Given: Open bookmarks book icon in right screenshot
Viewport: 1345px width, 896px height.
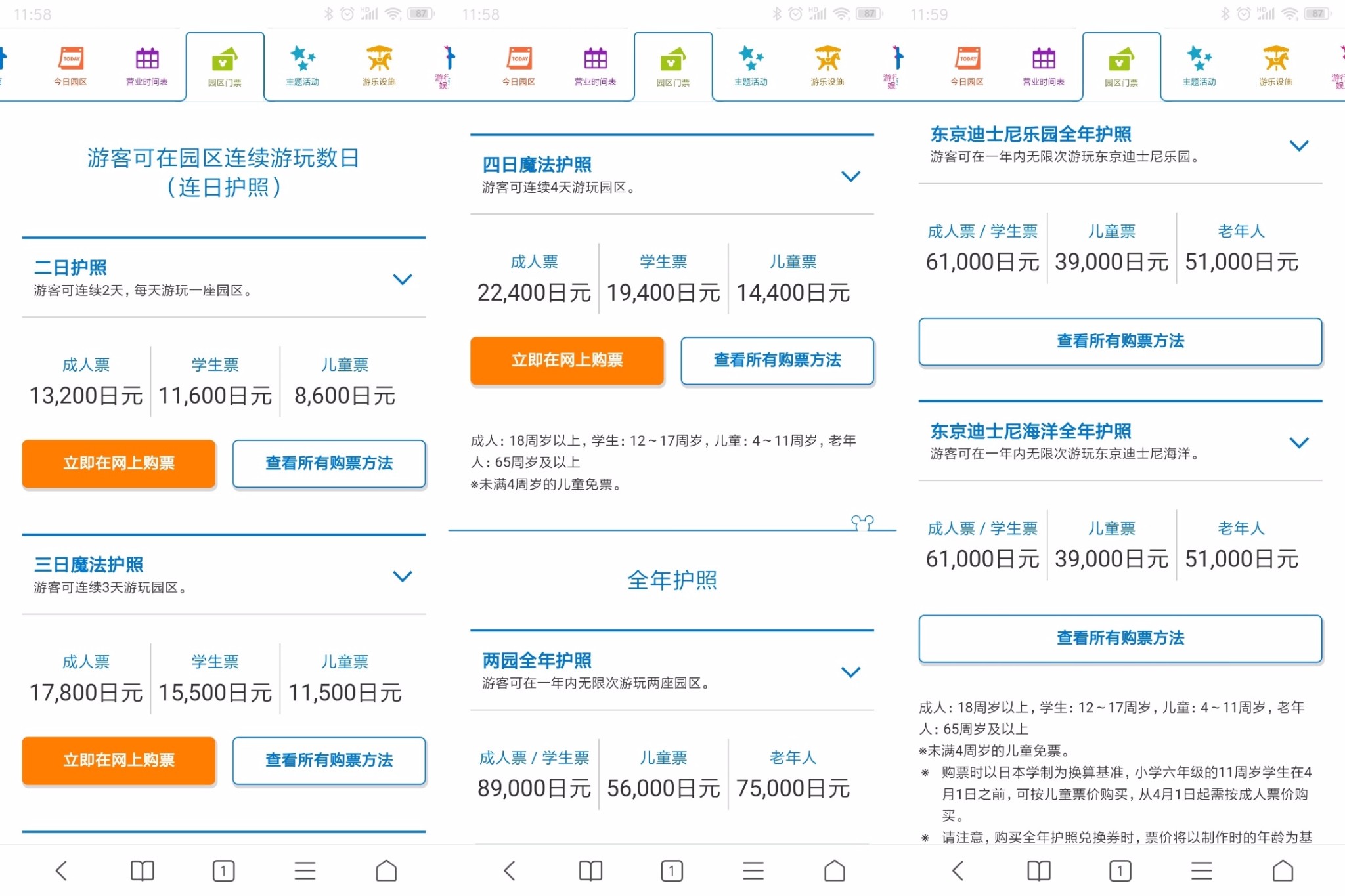Looking at the screenshot, I should click(x=1039, y=870).
